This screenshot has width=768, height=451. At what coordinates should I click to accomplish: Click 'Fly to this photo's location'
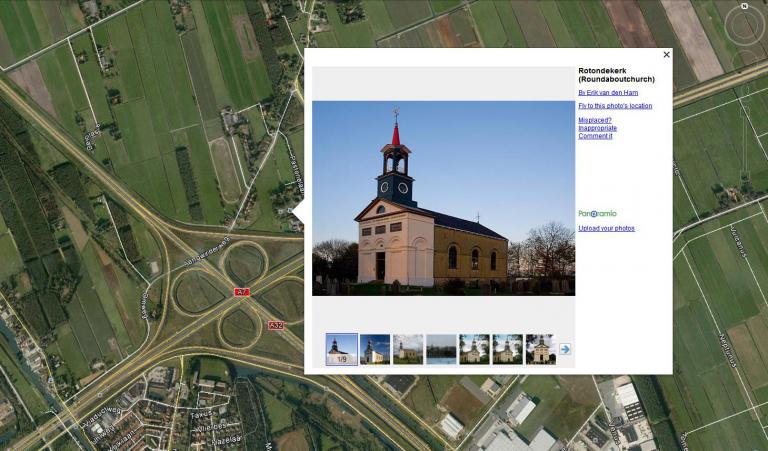(615, 105)
